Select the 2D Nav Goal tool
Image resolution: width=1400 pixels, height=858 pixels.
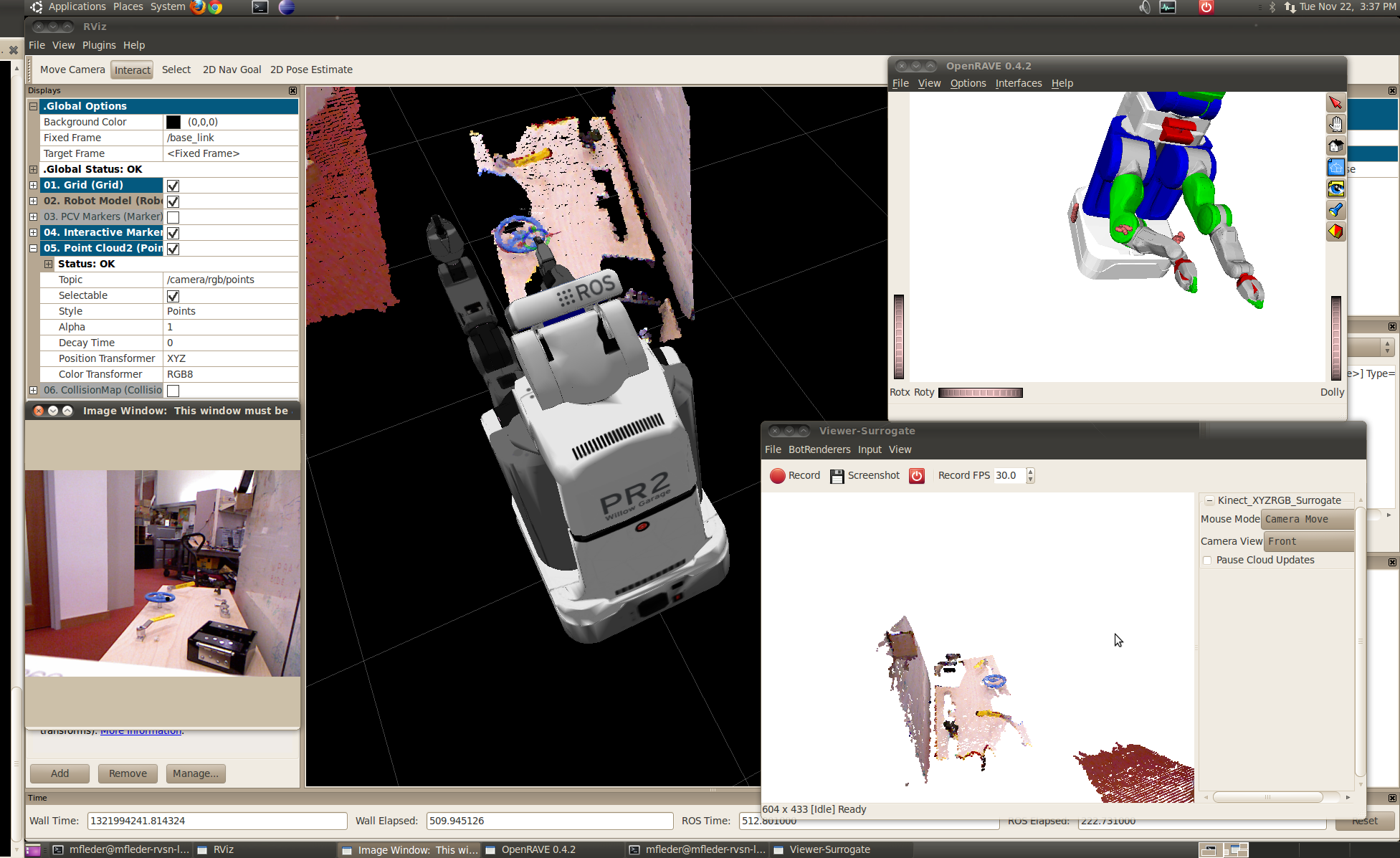tap(232, 70)
